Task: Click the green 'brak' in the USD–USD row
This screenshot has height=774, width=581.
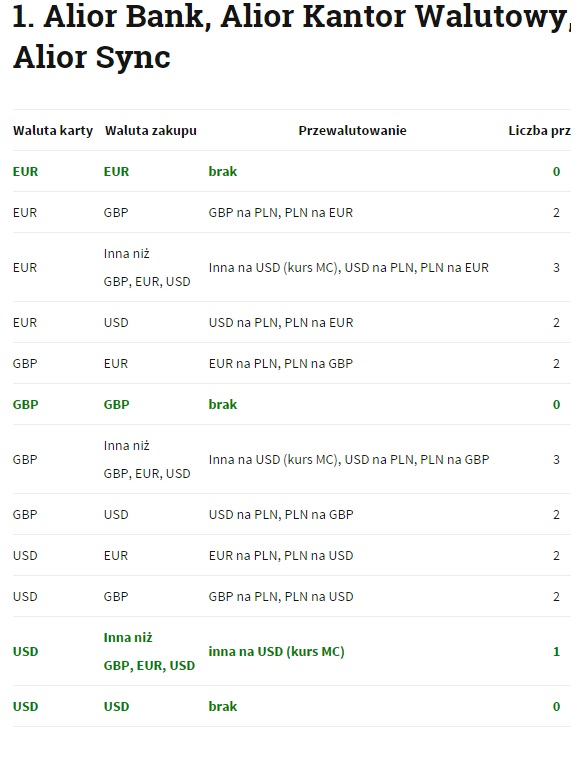Action: tap(223, 706)
